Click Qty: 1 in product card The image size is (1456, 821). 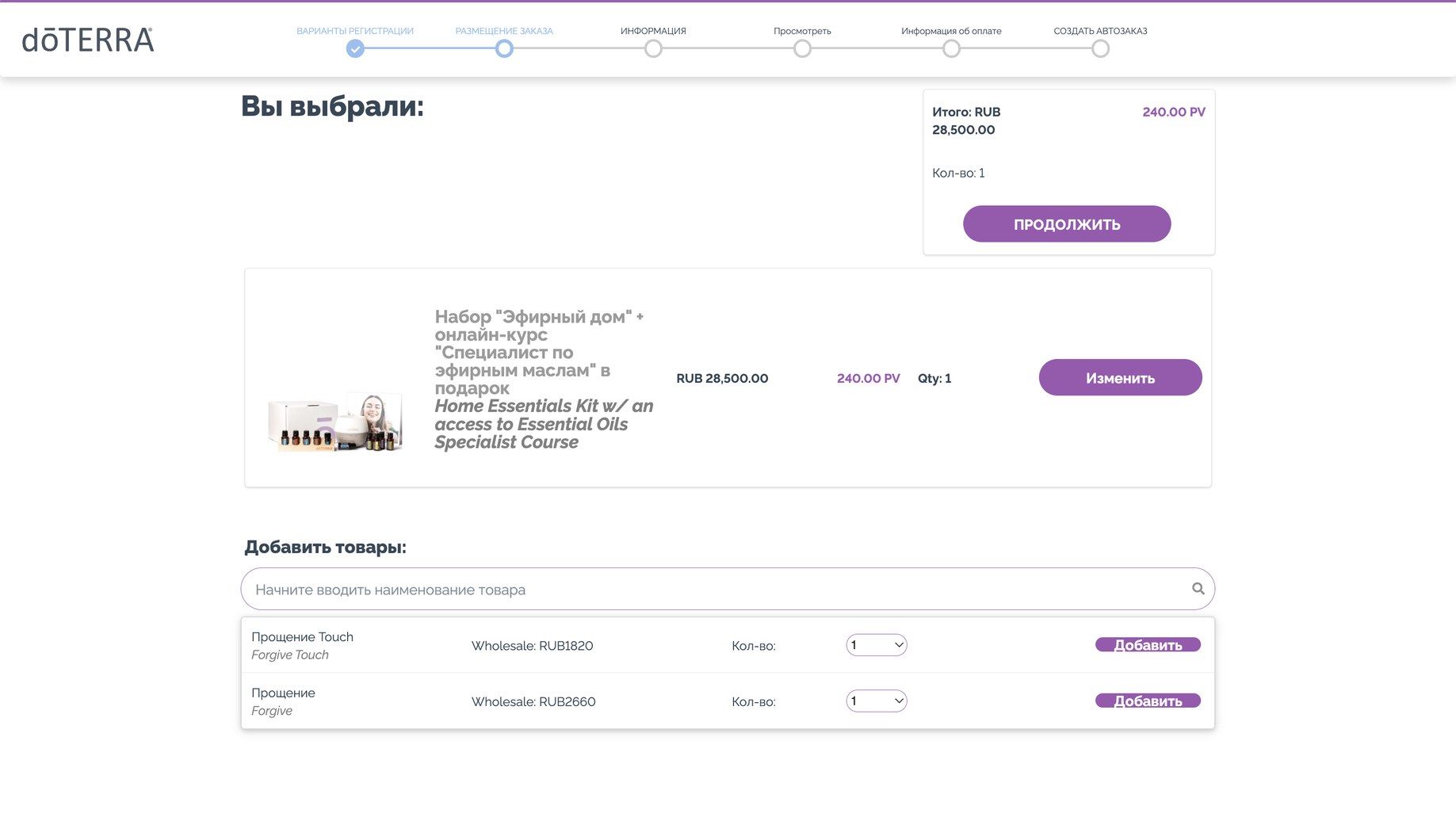(934, 379)
